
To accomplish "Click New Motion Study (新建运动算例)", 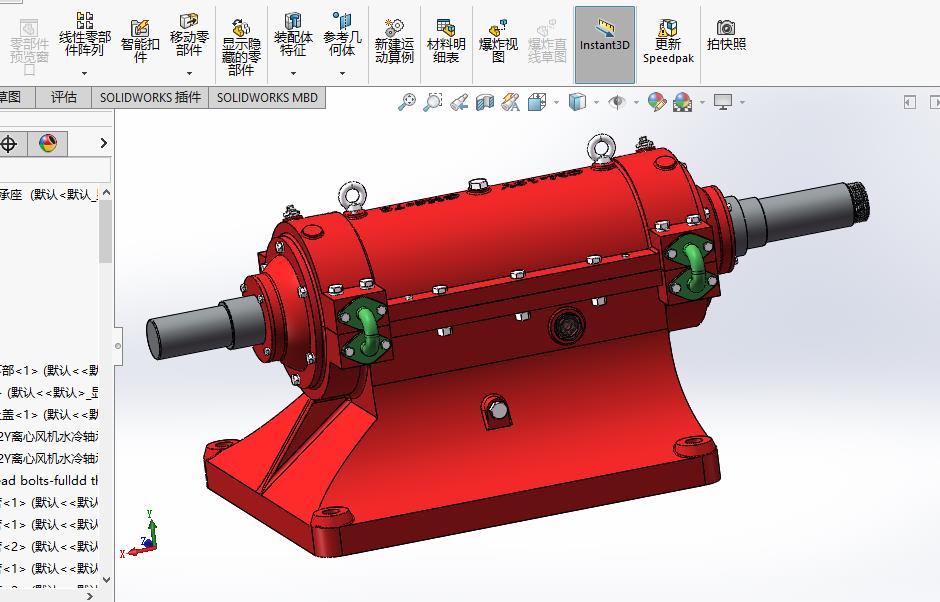I will click(394, 42).
